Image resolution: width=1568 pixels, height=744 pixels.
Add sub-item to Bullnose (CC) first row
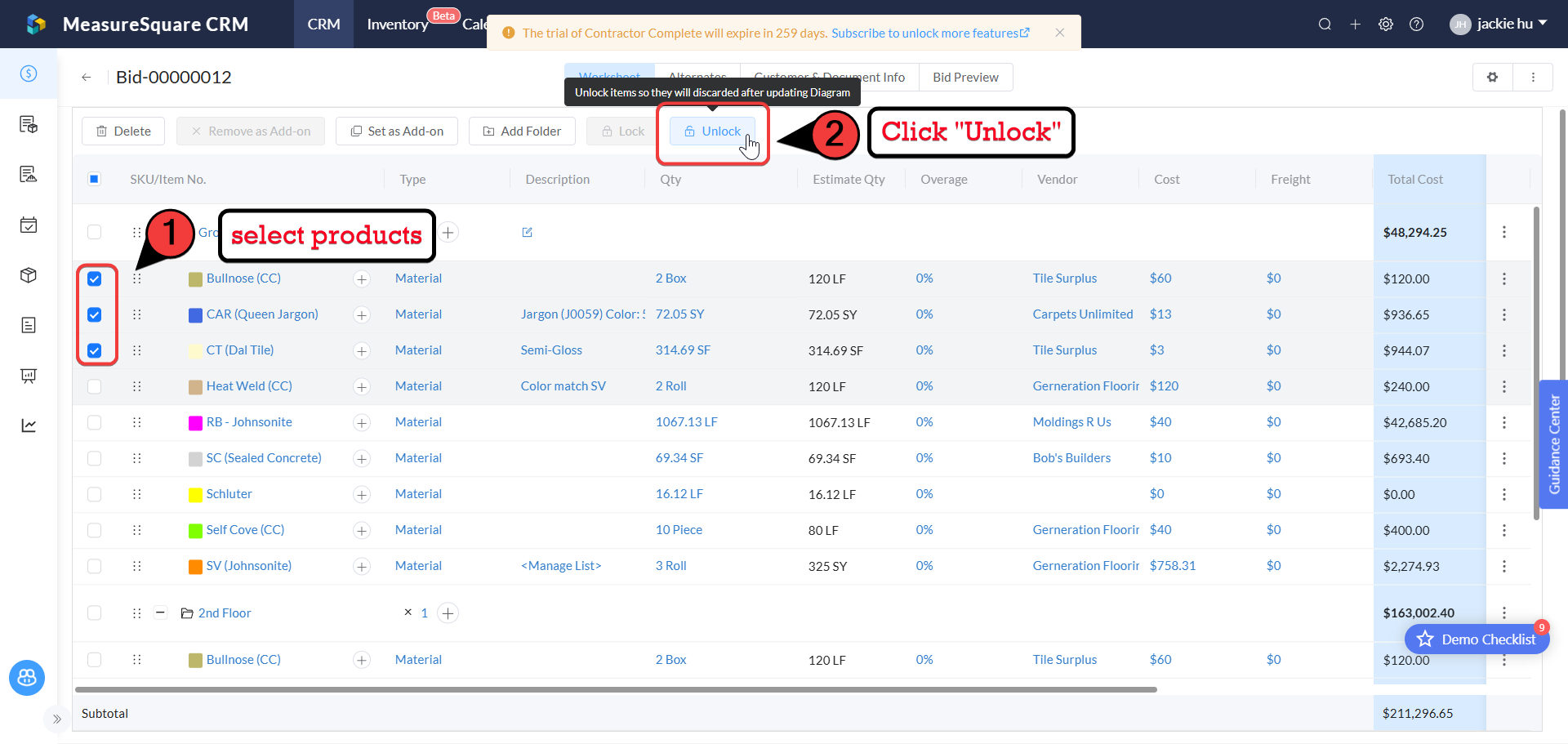coord(362,279)
